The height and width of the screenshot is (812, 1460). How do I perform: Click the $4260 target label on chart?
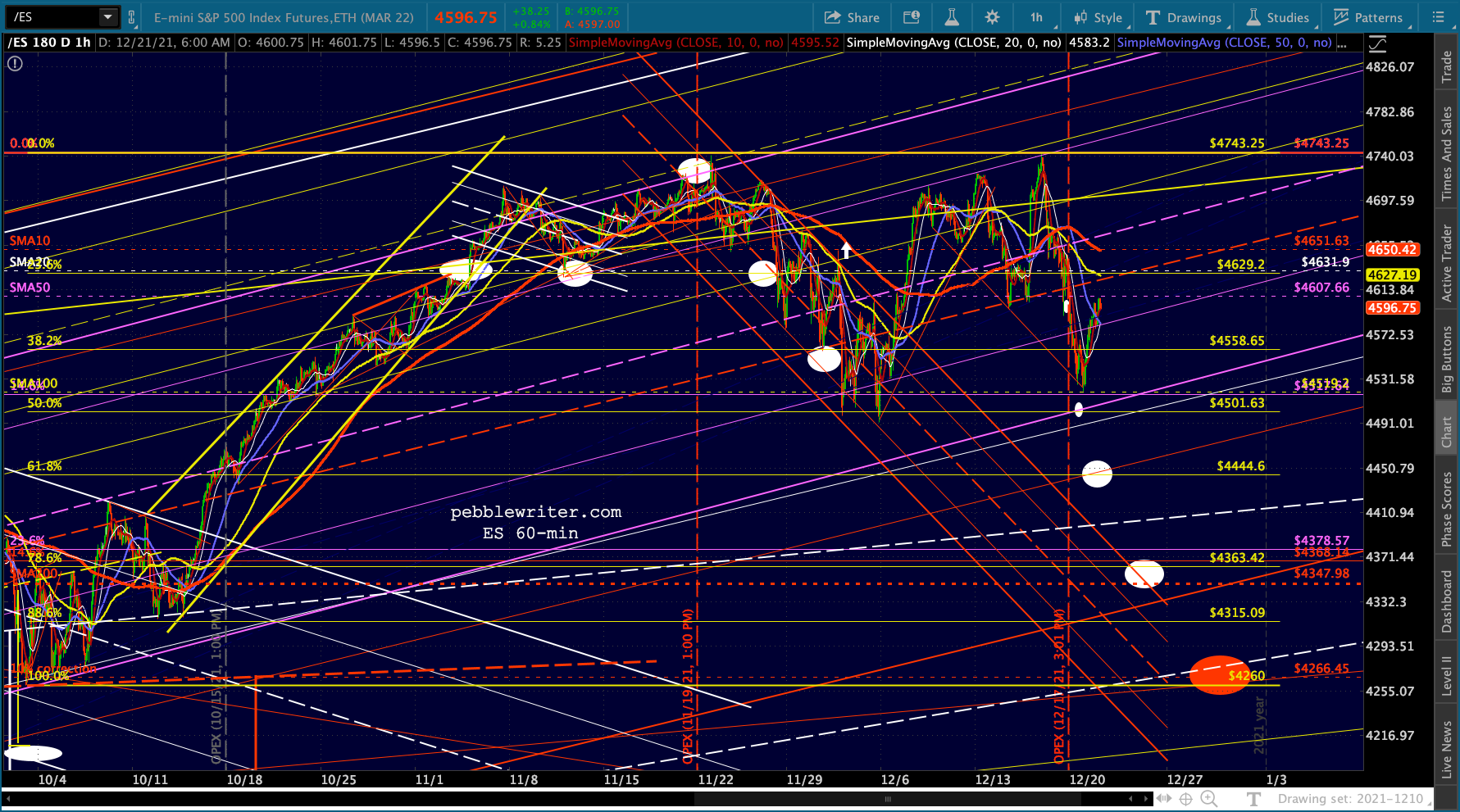[1246, 676]
